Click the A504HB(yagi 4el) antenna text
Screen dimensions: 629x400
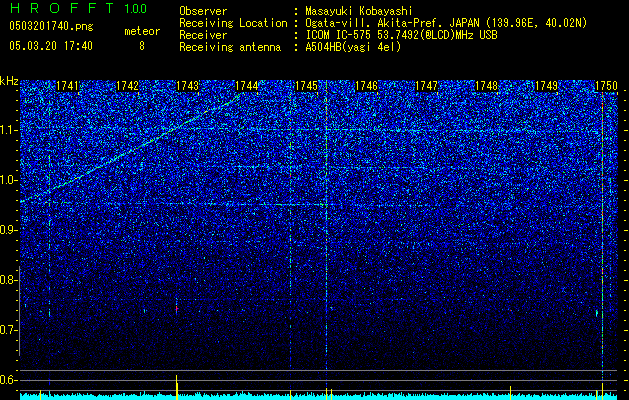click(x=353, y=47)
